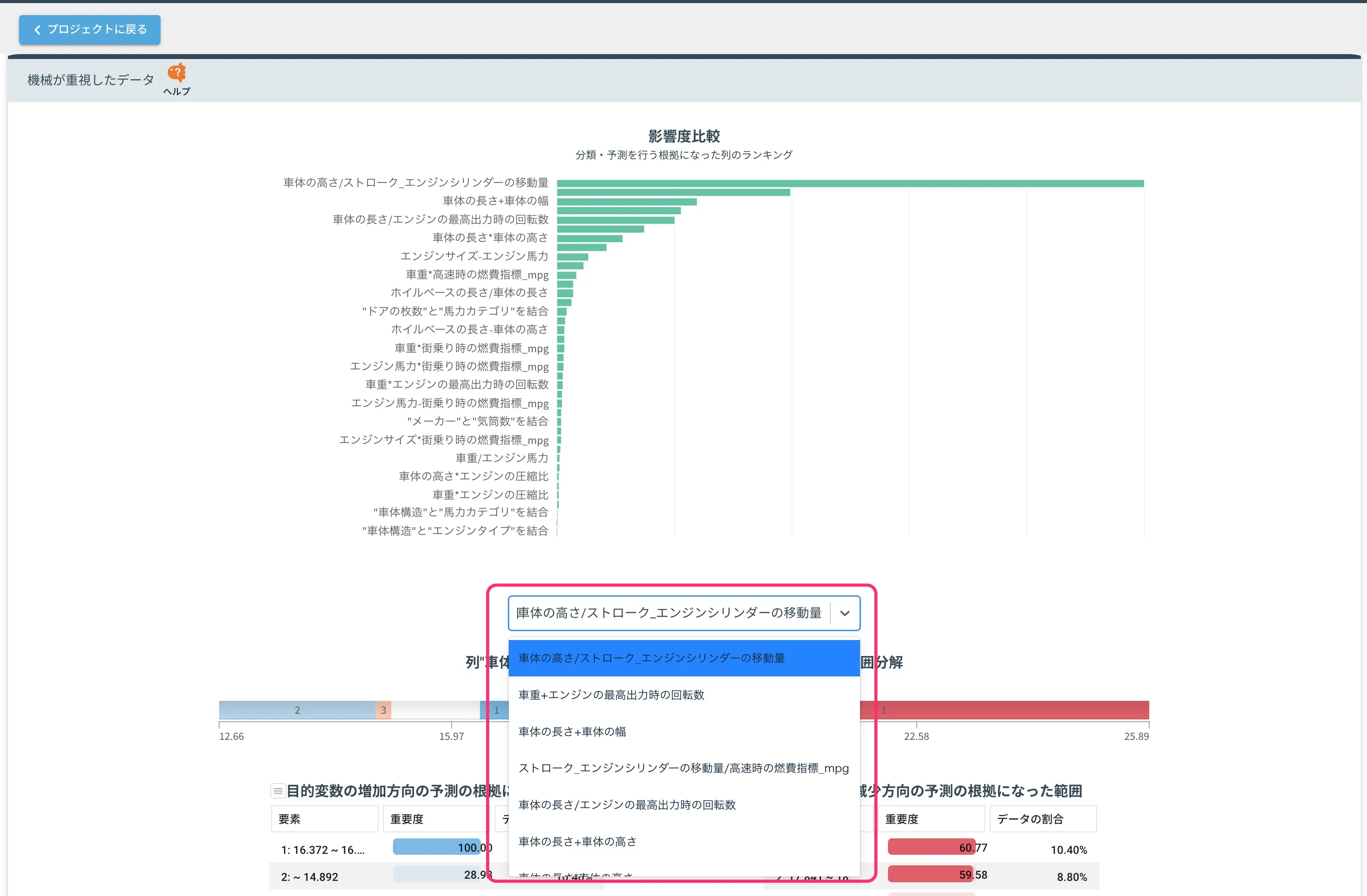Screen dimensions: 1367x896
Task: Go back via プロジェクトに戻る button
Action: coord(90,29)
